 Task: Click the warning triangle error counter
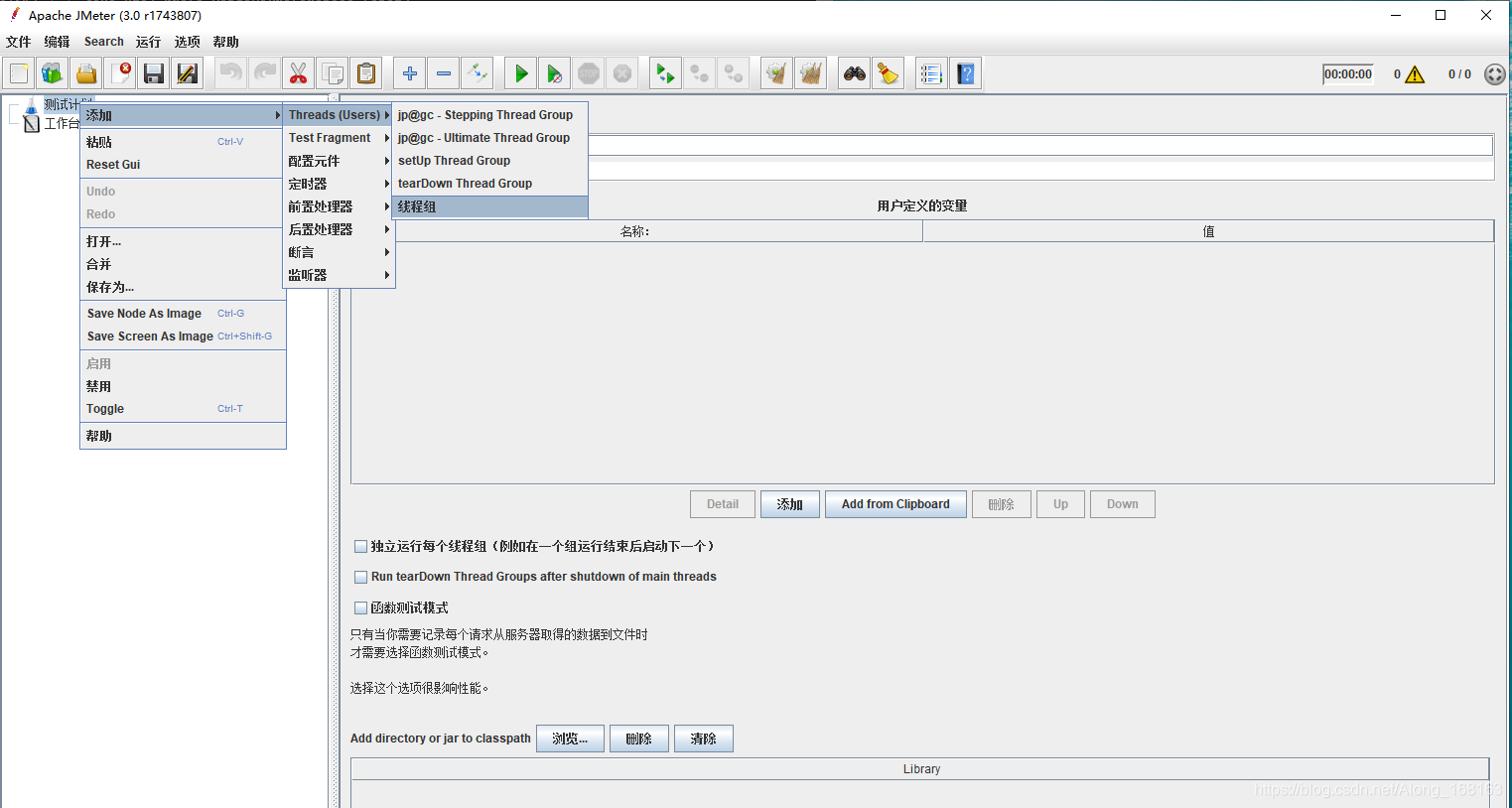[1415, 74]
